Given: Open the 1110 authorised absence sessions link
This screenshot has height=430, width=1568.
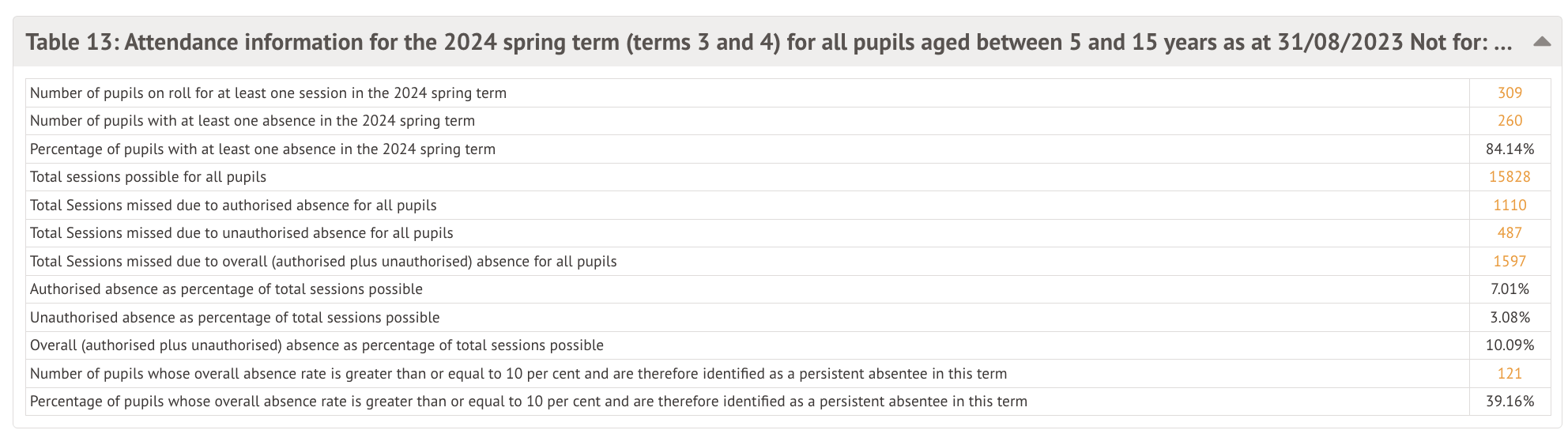Looking at the screenshot, I should [x=1510, y=206].
